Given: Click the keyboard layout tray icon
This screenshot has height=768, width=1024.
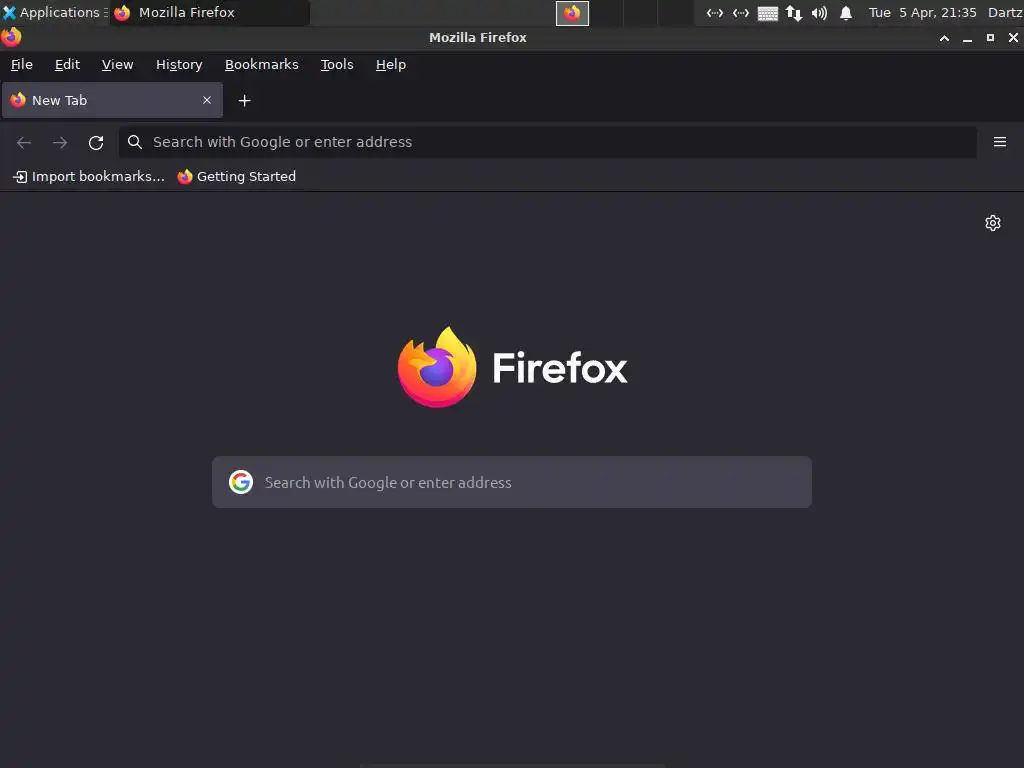Looking at the screenshot, I should [x=767, y=13].
